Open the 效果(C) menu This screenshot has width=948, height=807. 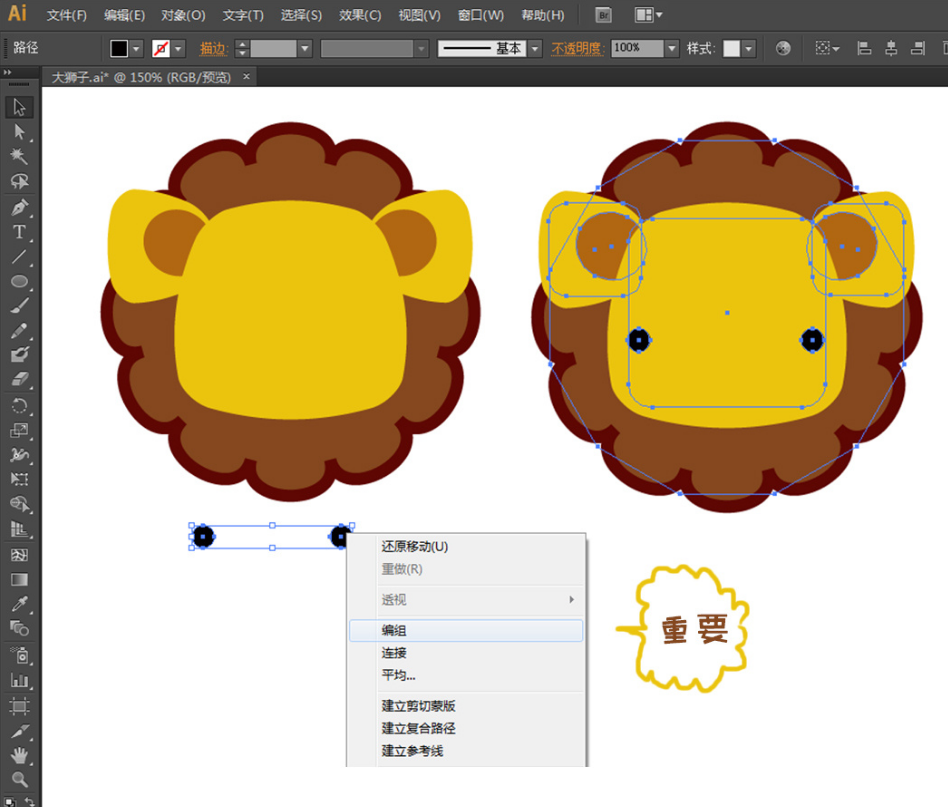360,15
